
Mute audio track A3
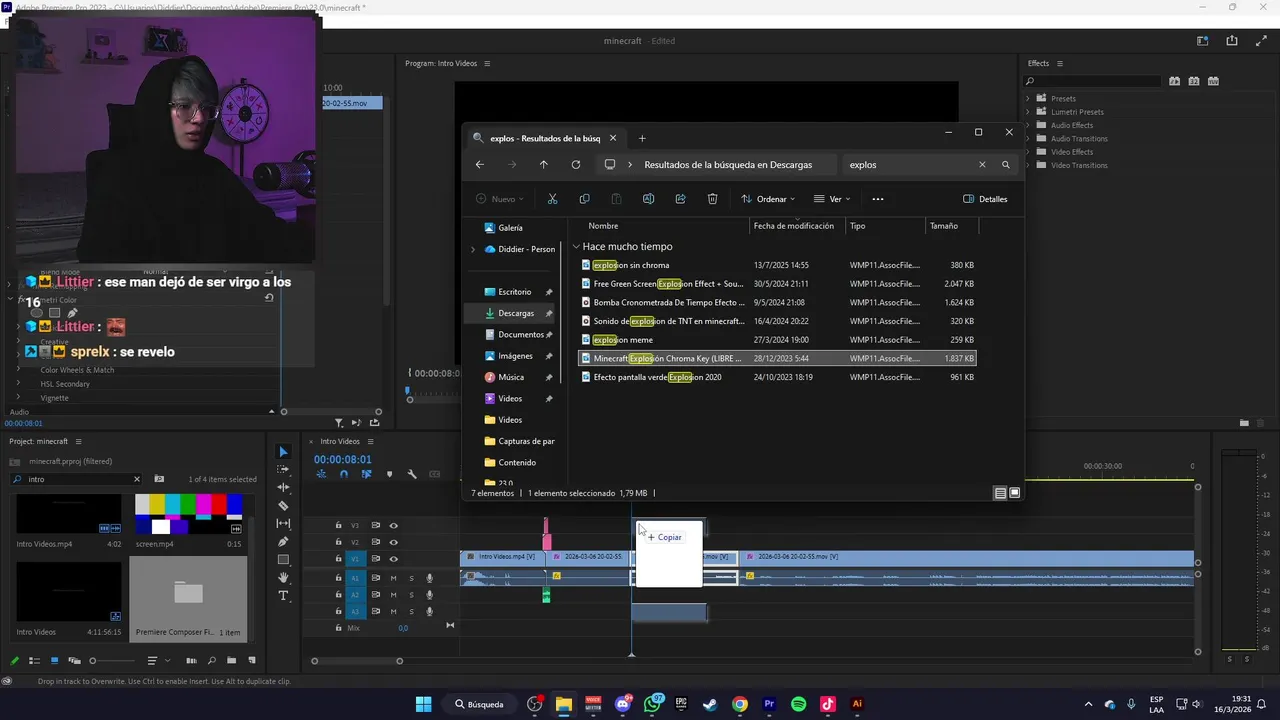[393, 611]
